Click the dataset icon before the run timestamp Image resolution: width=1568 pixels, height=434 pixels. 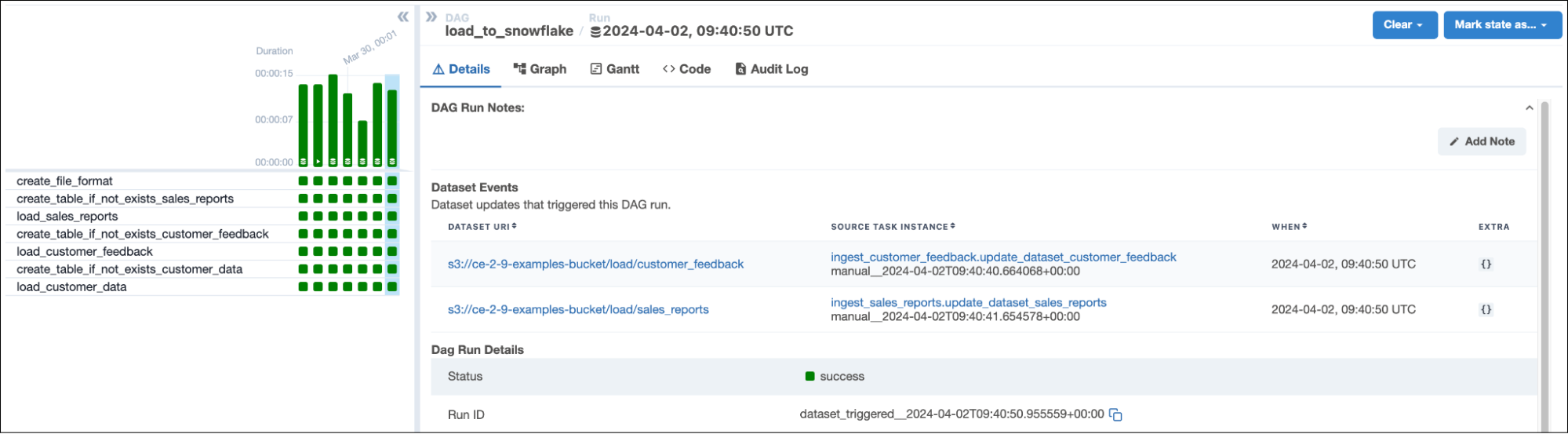click(595, 32)
